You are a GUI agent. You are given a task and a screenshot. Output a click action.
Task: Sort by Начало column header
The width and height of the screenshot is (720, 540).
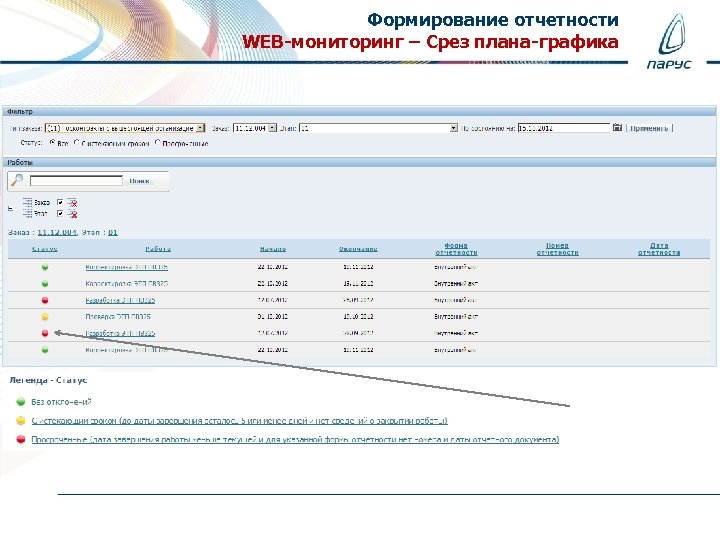pyautogui.click(x=273, y=249)
